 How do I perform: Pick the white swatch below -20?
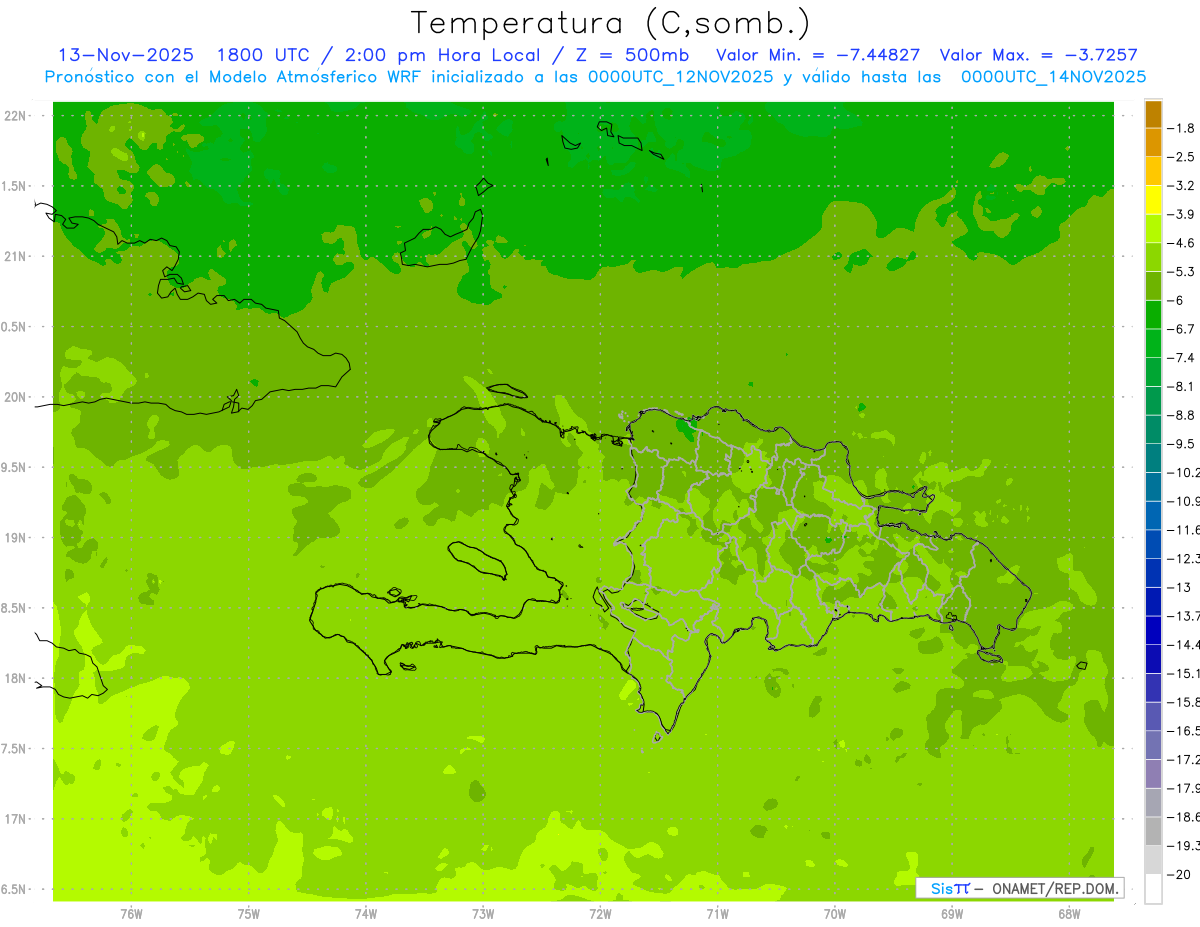point(1153,889)
